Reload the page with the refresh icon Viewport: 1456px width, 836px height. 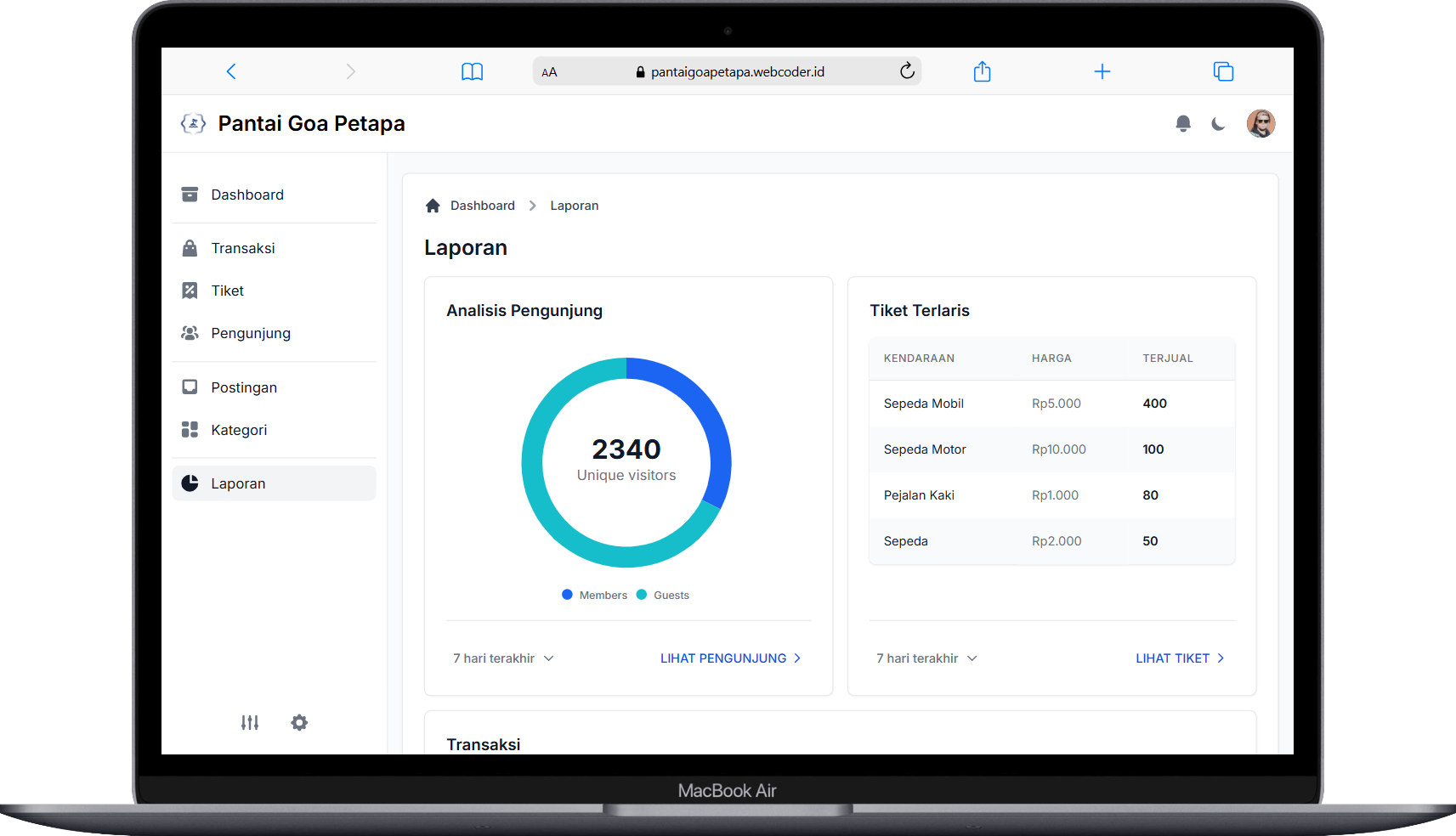coord(907,71)
